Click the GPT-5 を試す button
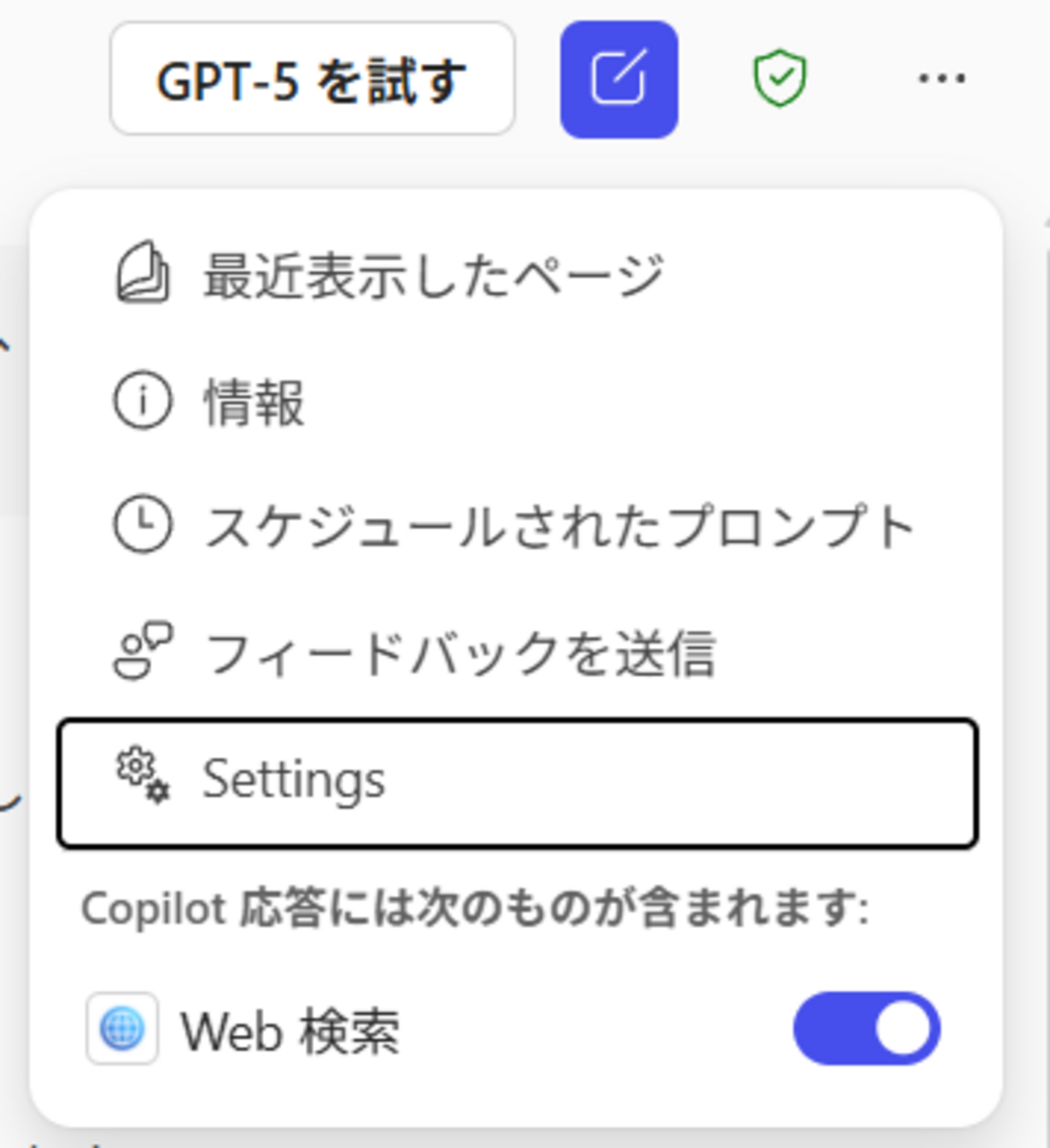The width and height of the screenshot is (1050, 1148). [x=312, y=79]
